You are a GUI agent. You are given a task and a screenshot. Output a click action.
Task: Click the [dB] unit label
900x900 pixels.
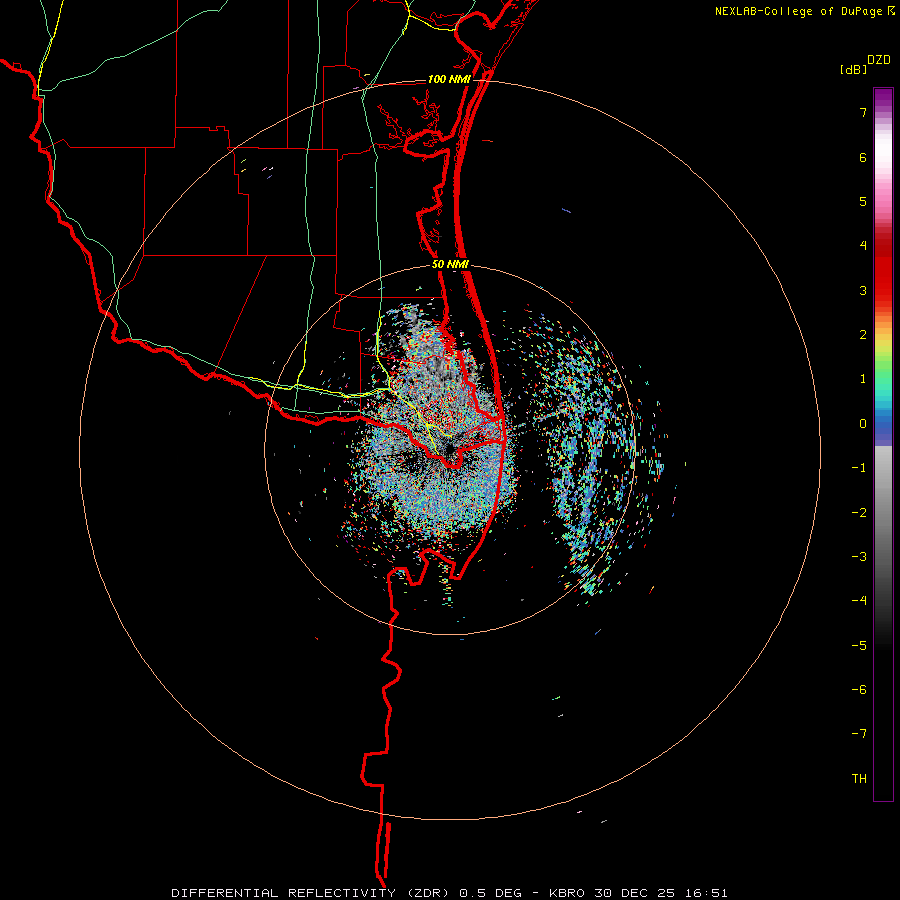click(853, 69)
